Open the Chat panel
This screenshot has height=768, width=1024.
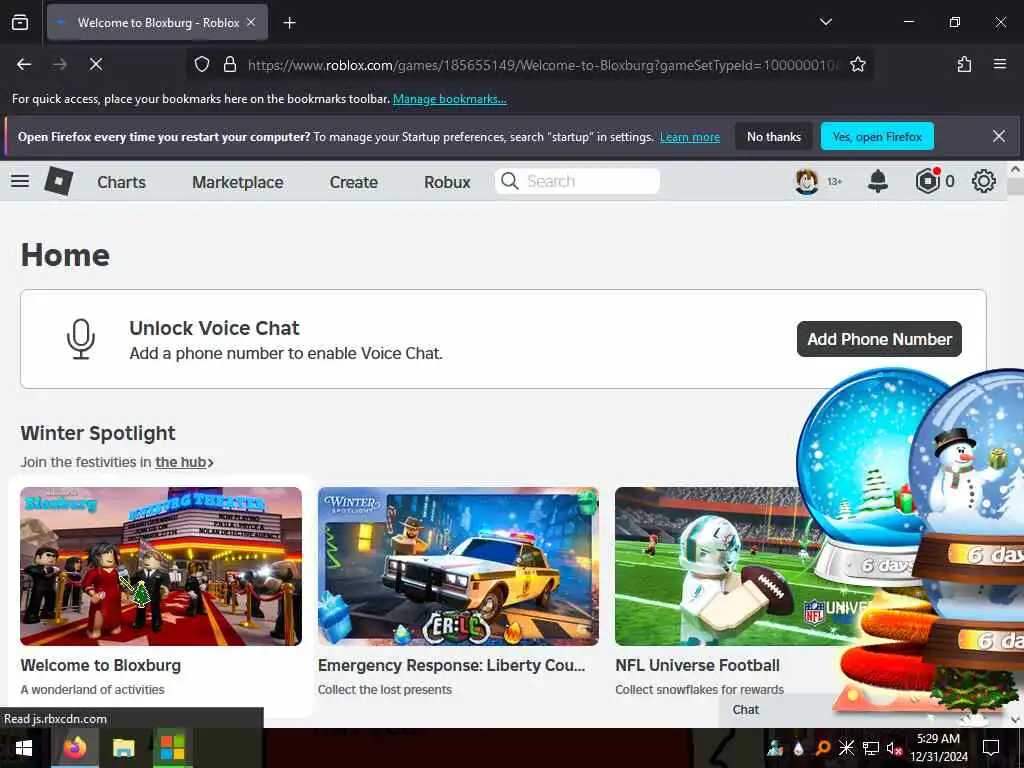[746, 710]
